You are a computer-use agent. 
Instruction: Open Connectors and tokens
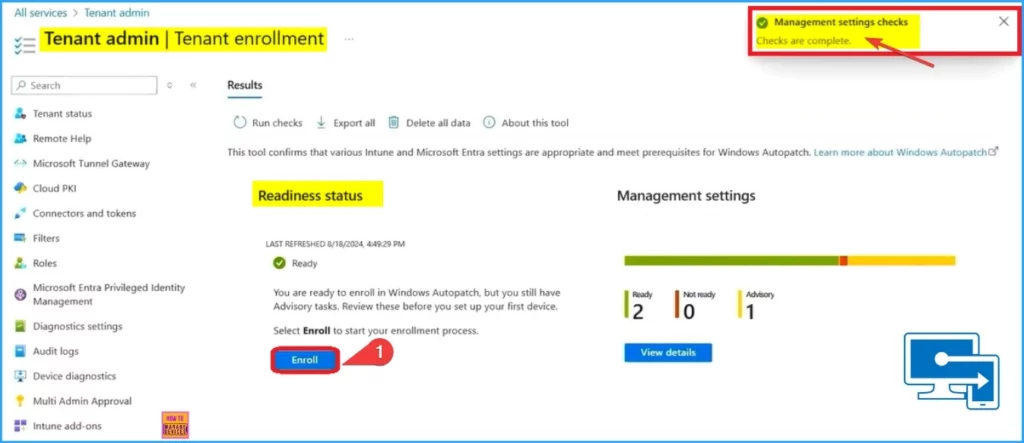[x=85, y=213]
